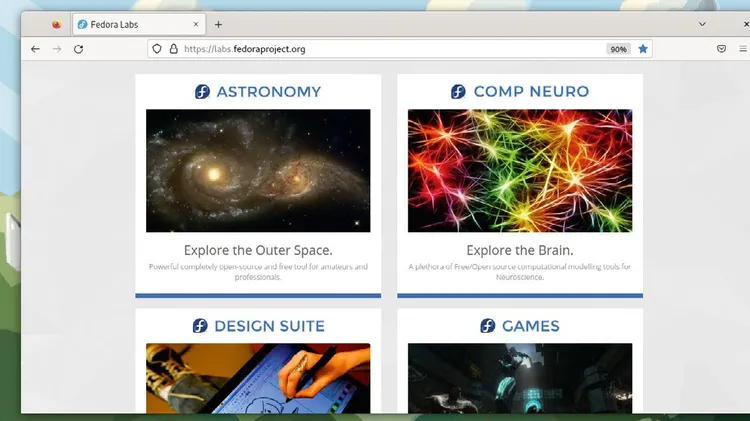This screenshot has height=421, width=750.
Task: Save page to Pocket
Action: [721, 49]
